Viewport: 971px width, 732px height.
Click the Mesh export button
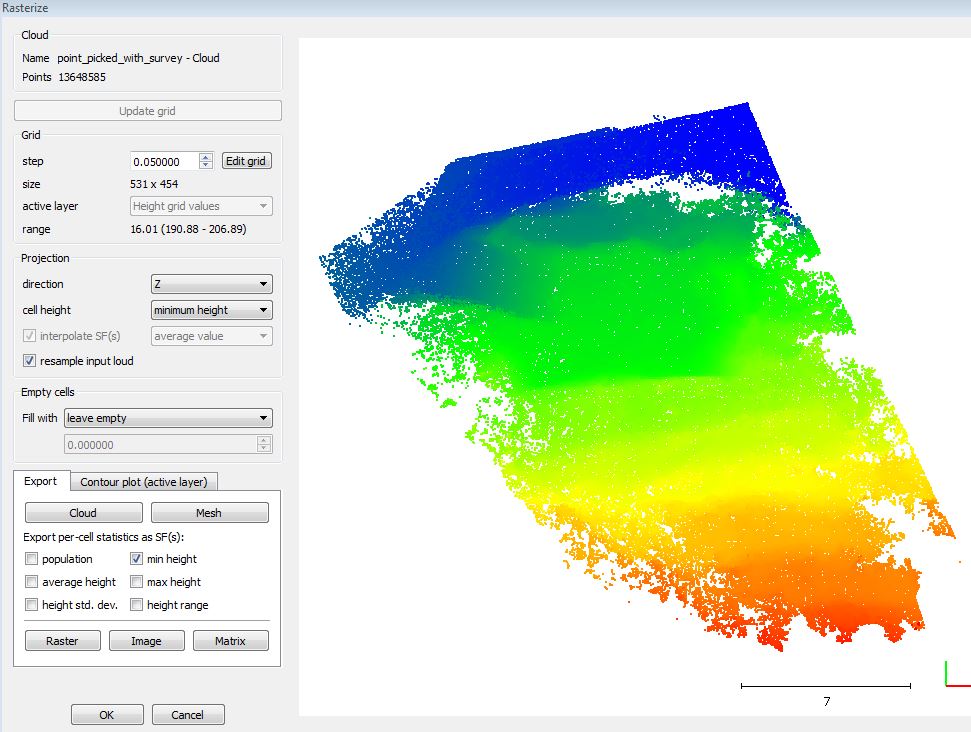click(x=209, y=513)
